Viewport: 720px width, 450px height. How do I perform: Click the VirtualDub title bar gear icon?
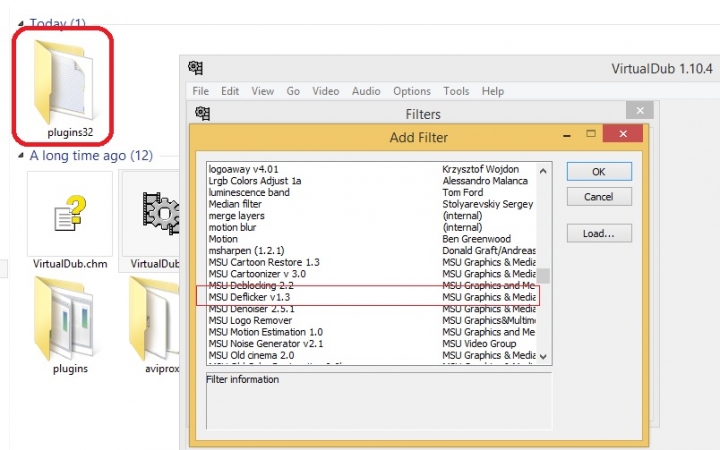point(196,68)
